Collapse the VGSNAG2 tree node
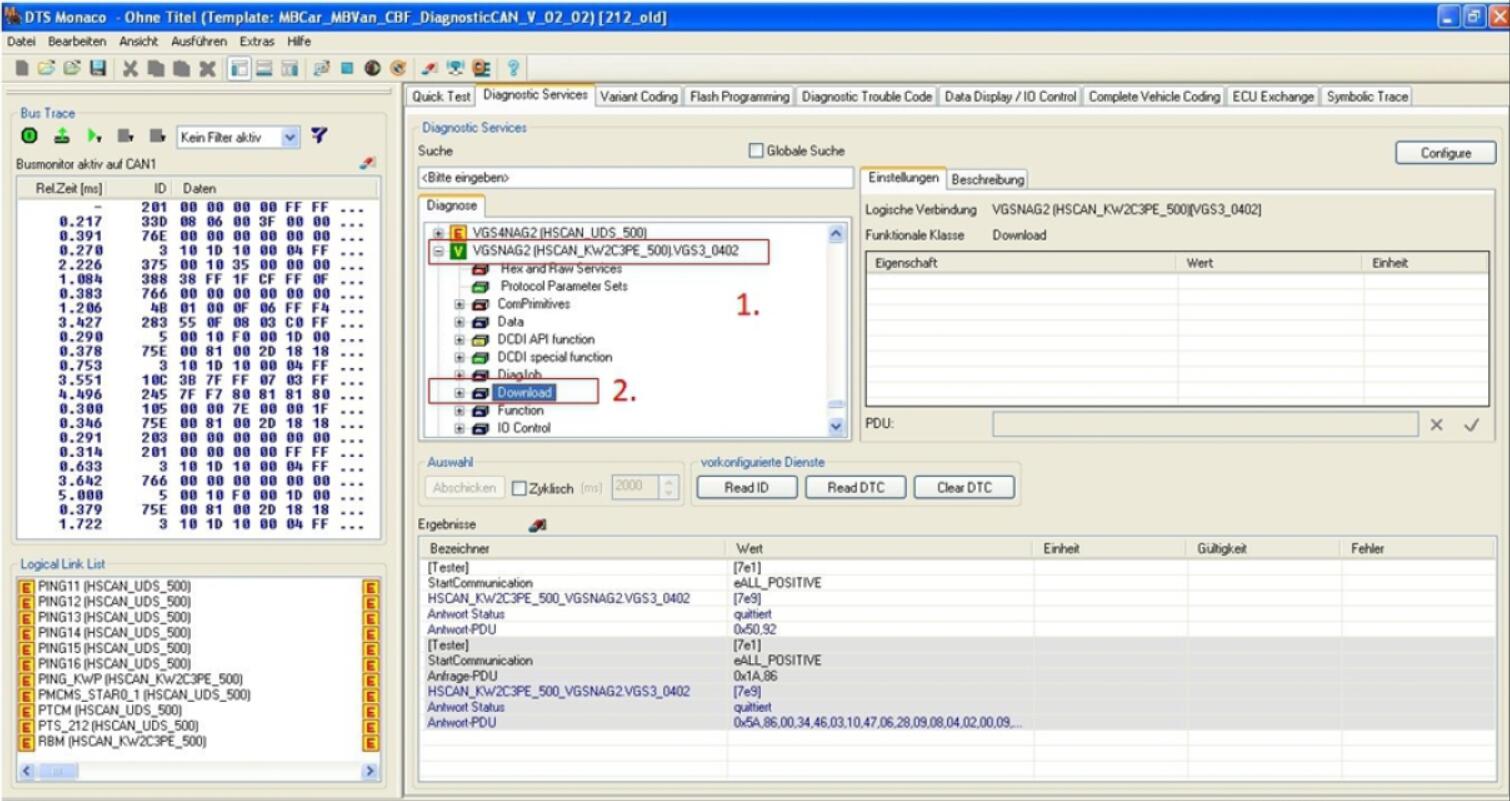This screenshot has height=801, width=1510. tap(438, 251)
